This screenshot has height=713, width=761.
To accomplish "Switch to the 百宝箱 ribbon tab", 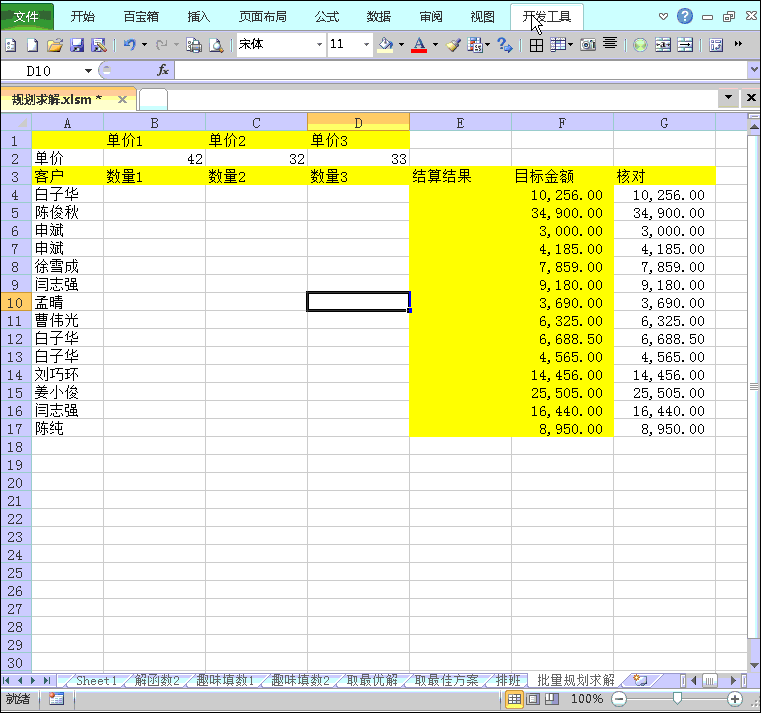I will pos(141,17).
